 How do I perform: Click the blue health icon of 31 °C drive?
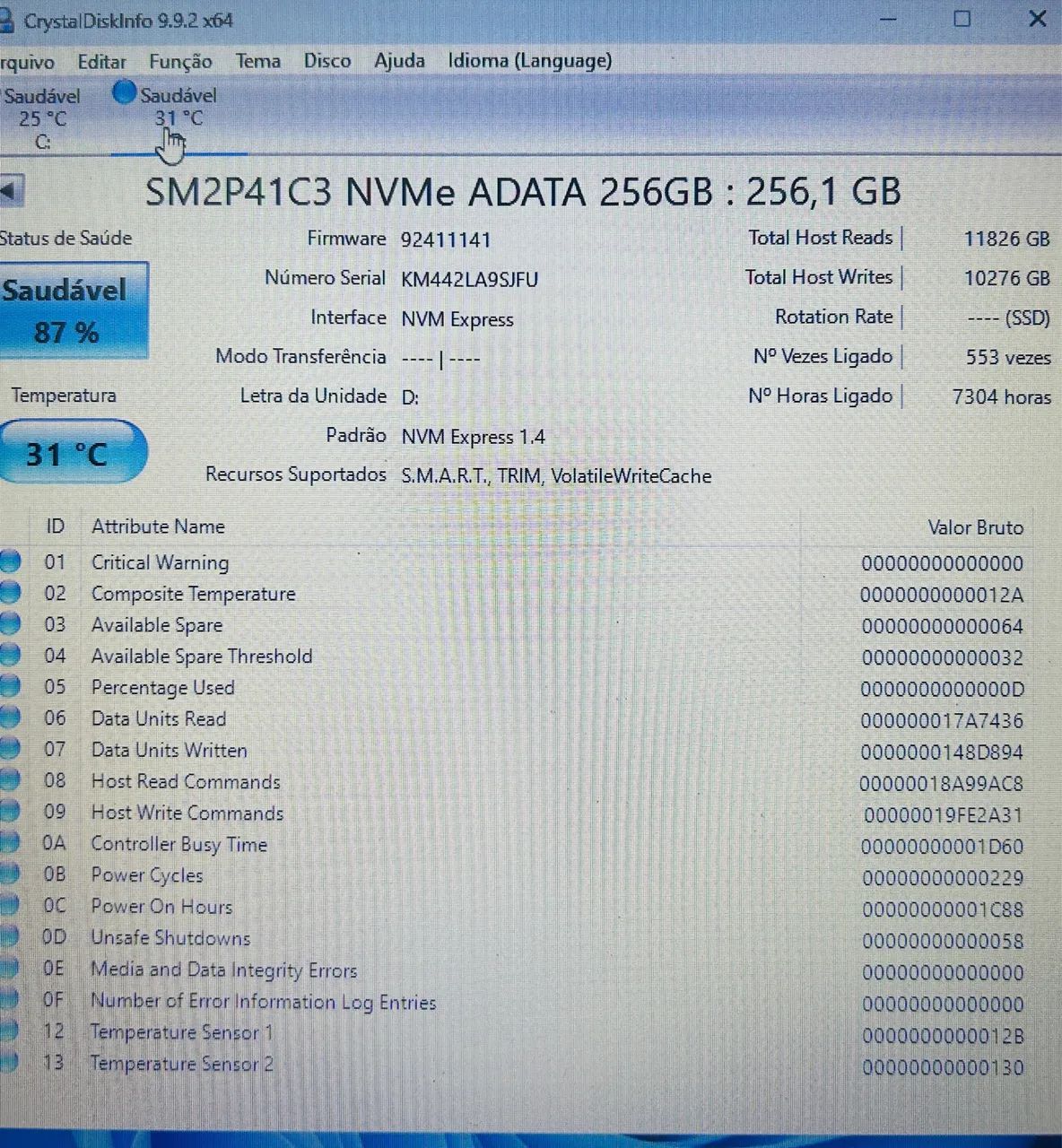tap(125, 93)
